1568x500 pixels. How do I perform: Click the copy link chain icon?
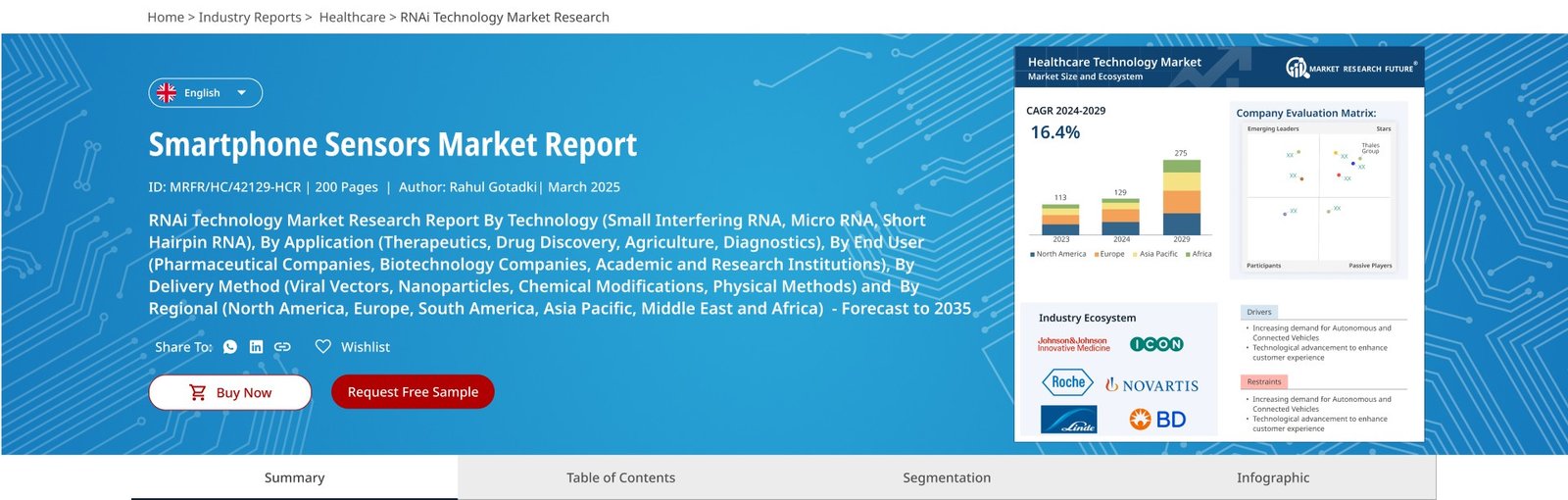(282, 347)
